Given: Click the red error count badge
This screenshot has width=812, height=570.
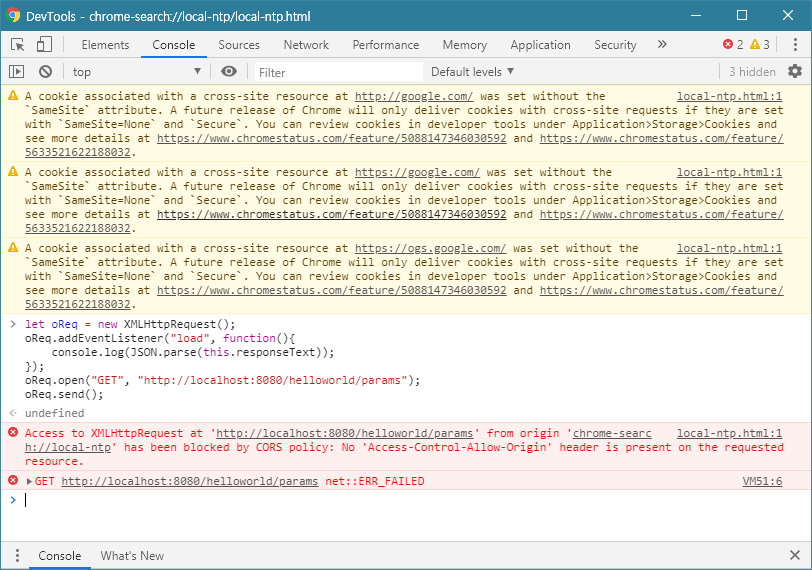Looking at the screenshot, I should pos(733,45).
